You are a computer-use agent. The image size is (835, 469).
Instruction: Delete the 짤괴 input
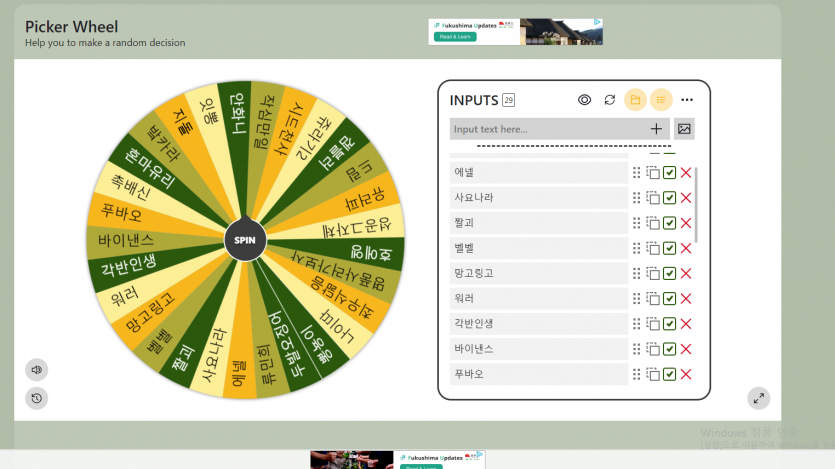pyautogui.click(x=686, y=223)
